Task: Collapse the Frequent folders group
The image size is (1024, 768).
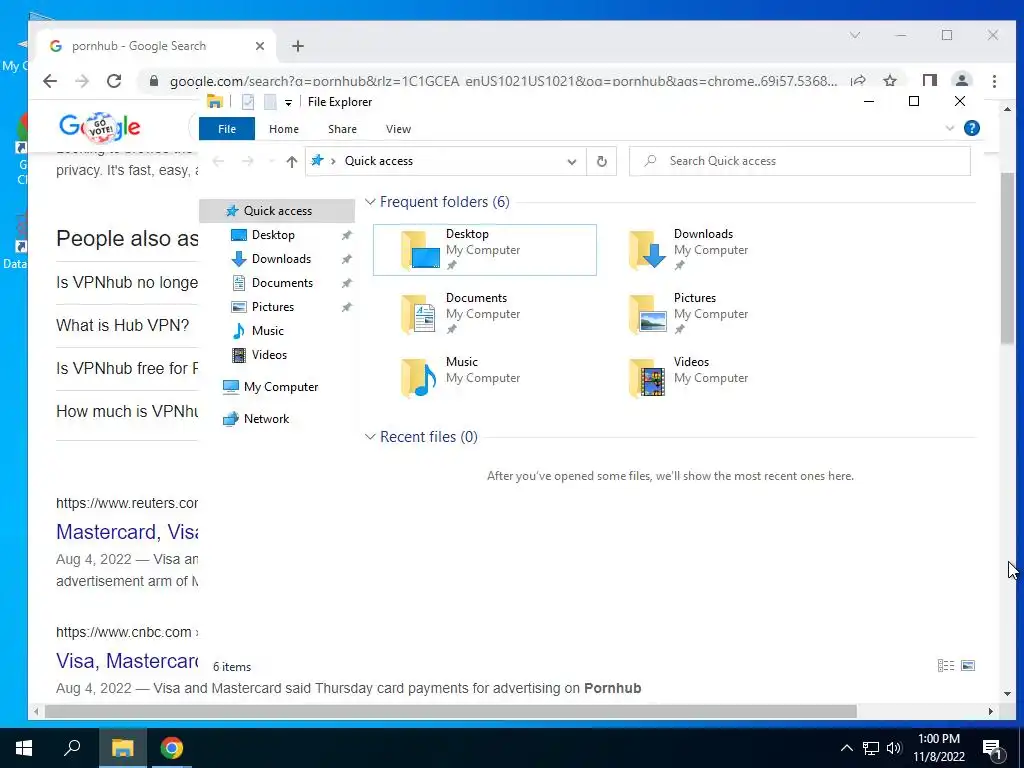Action: pos(370,202)
